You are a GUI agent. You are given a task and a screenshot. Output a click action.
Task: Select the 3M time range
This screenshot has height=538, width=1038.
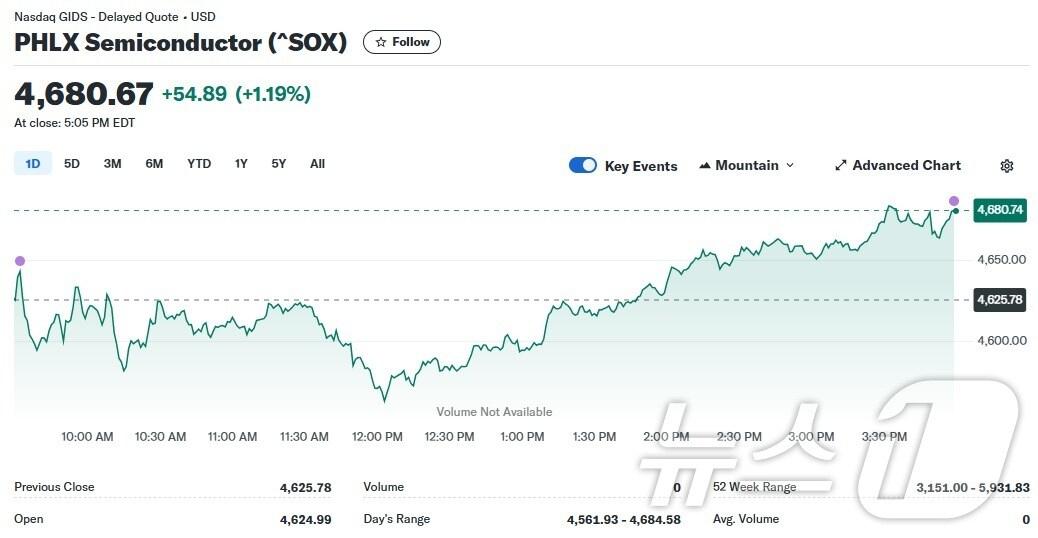112,164
